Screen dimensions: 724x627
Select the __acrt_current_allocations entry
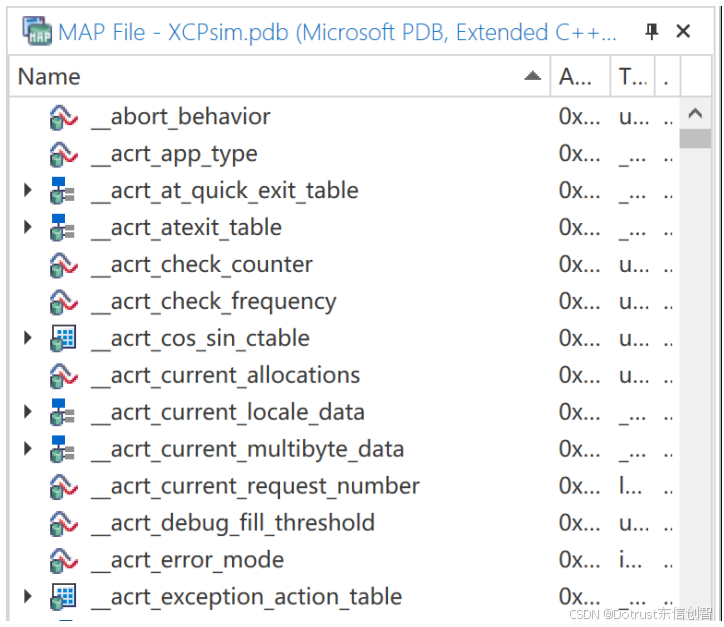pyautogui.click(x=225, y=376)
